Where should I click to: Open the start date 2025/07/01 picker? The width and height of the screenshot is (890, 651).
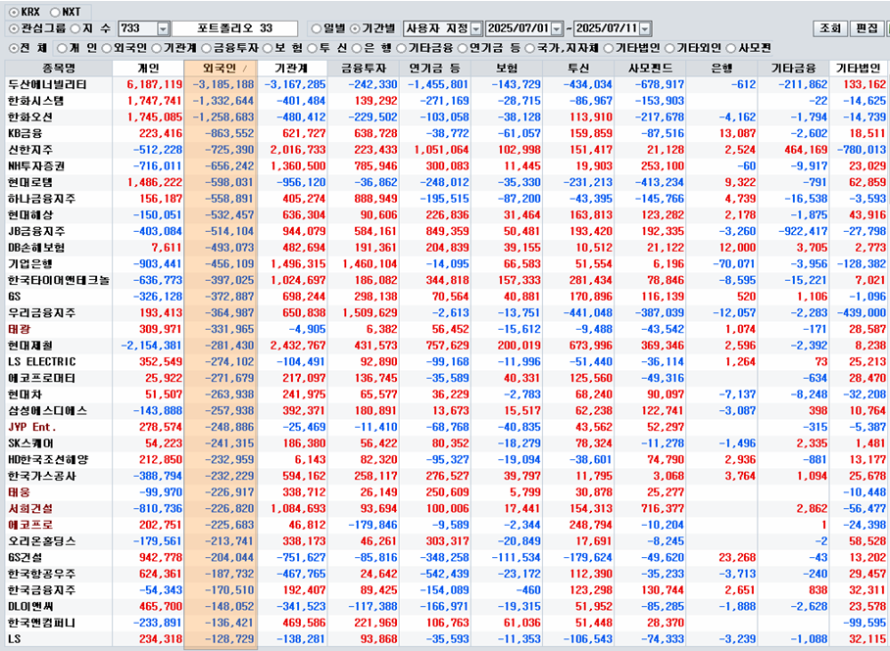click(558, 28)
